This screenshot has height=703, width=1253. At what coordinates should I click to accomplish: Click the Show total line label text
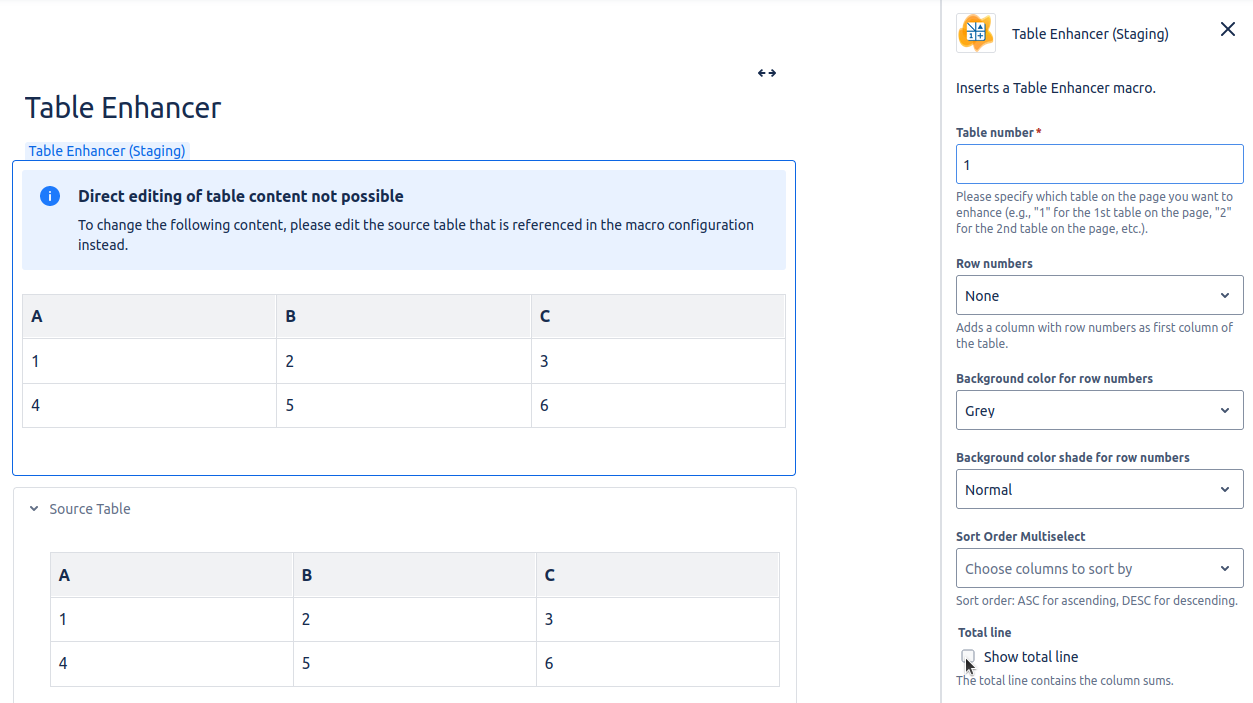coord(1031,657)
